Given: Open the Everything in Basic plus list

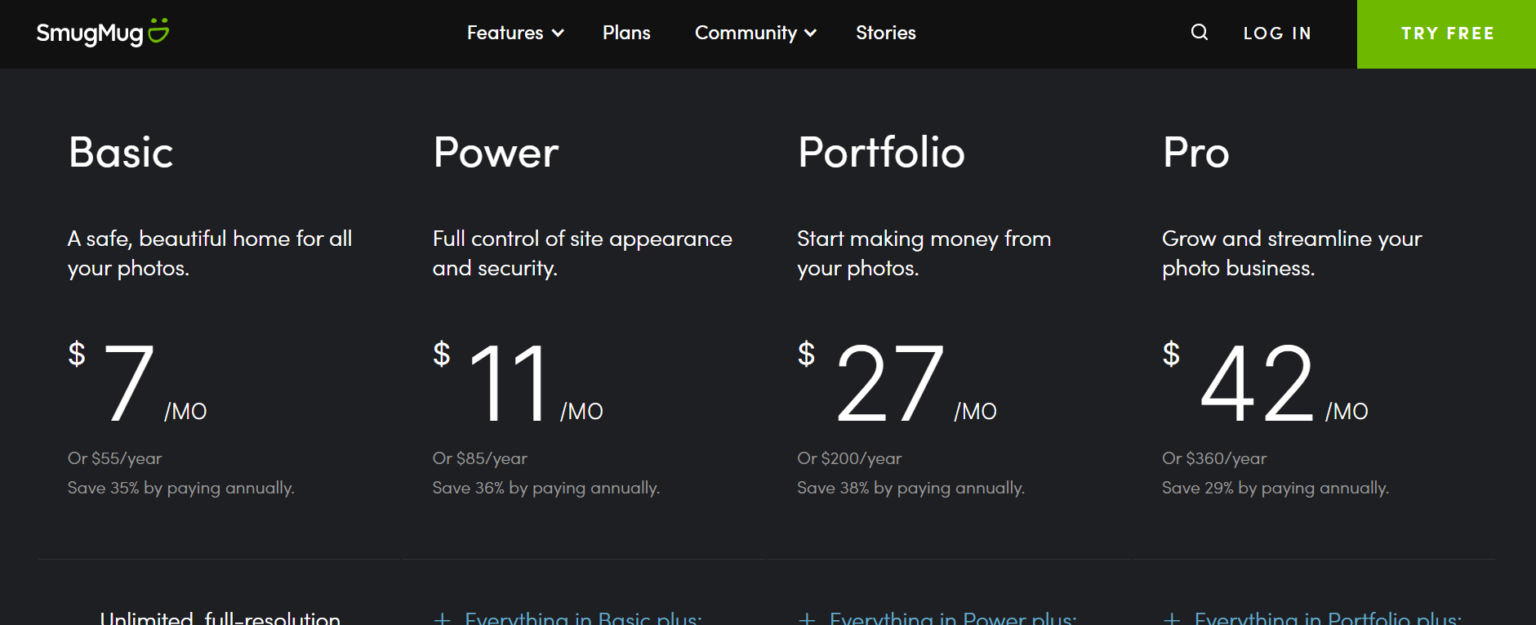Looking at the screenshot, I should coord(583,619).
